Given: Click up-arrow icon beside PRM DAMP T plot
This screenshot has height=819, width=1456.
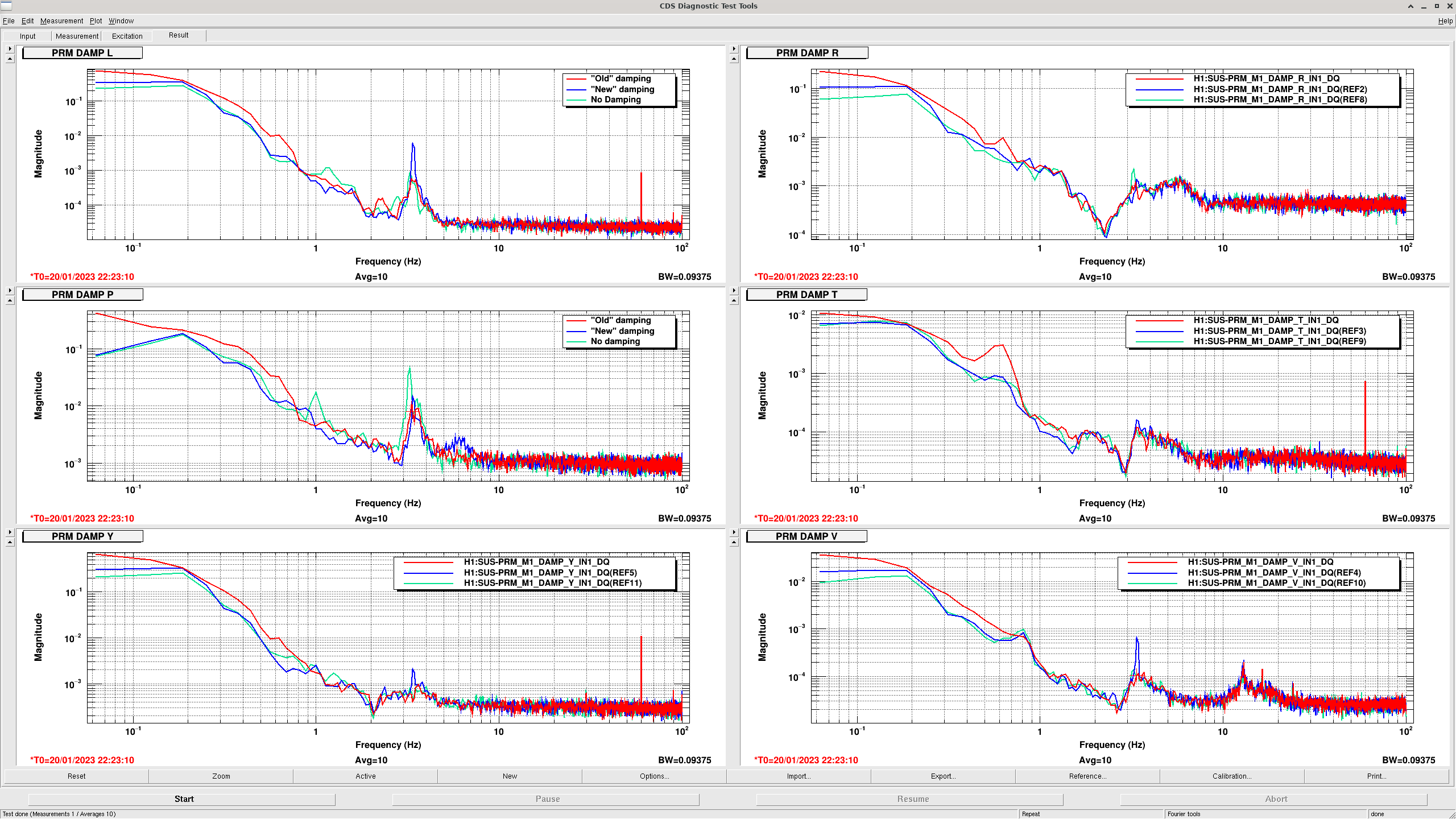Looking at the screenshot, I should (x=734, y=301).
